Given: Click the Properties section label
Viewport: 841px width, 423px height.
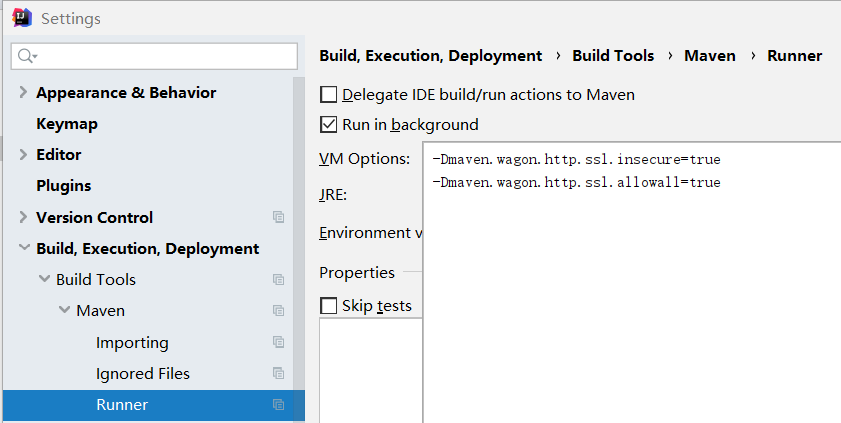Looking at the screenshot, I should point(357,272).
